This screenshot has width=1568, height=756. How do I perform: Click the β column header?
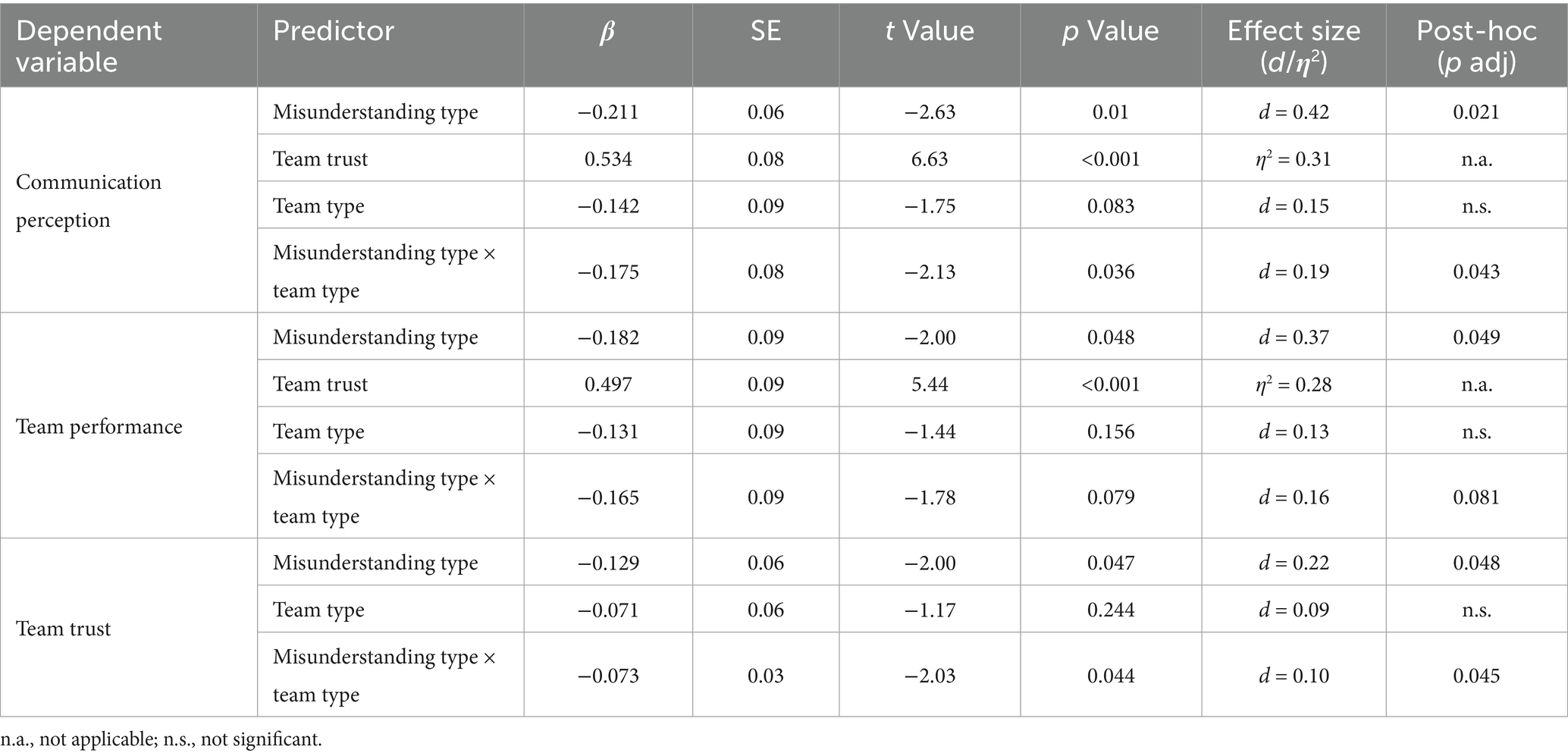(607, 33)
